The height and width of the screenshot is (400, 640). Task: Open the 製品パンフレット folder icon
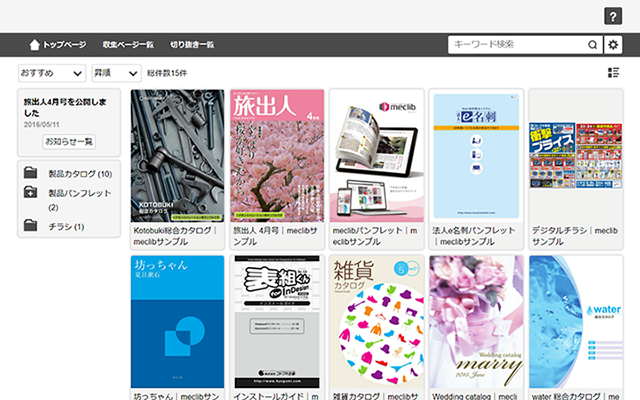(31, 193)
